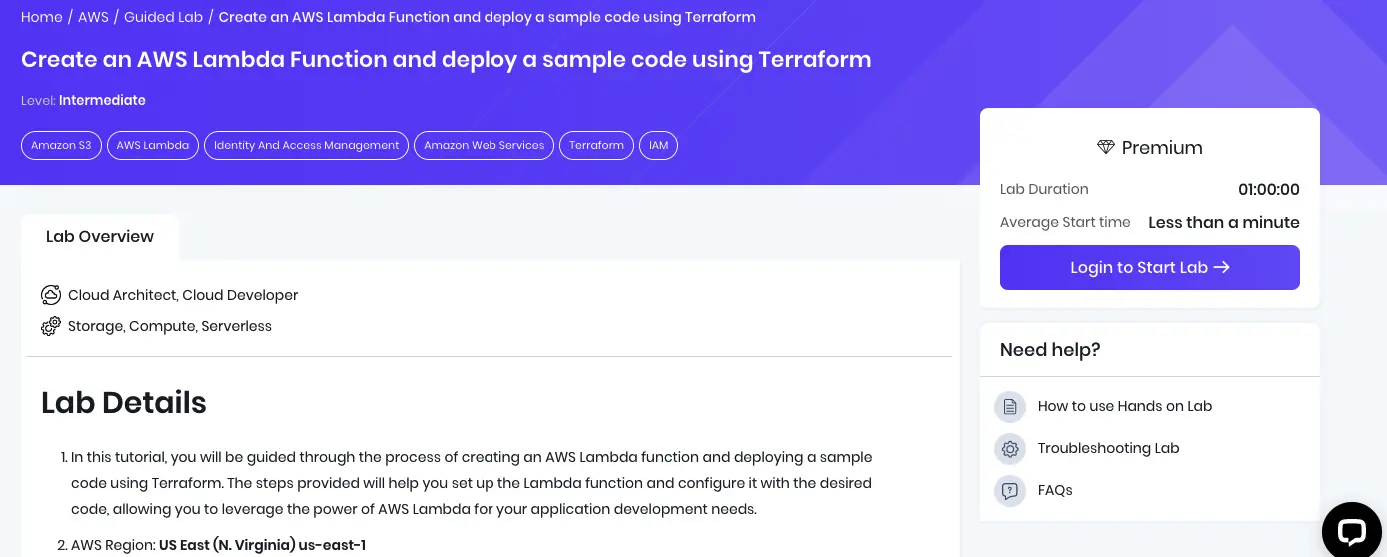Click Login to Start Lab button

point(1150,267)
